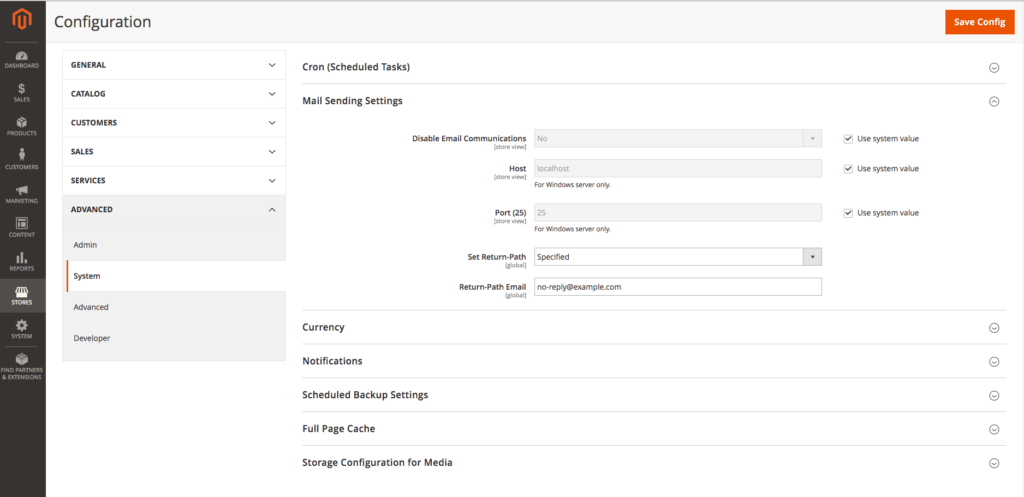Viewport: 1024px width, 497px height.
Task: Toggle Use system value for Port (25)
Action: click(x=848, y=213)
